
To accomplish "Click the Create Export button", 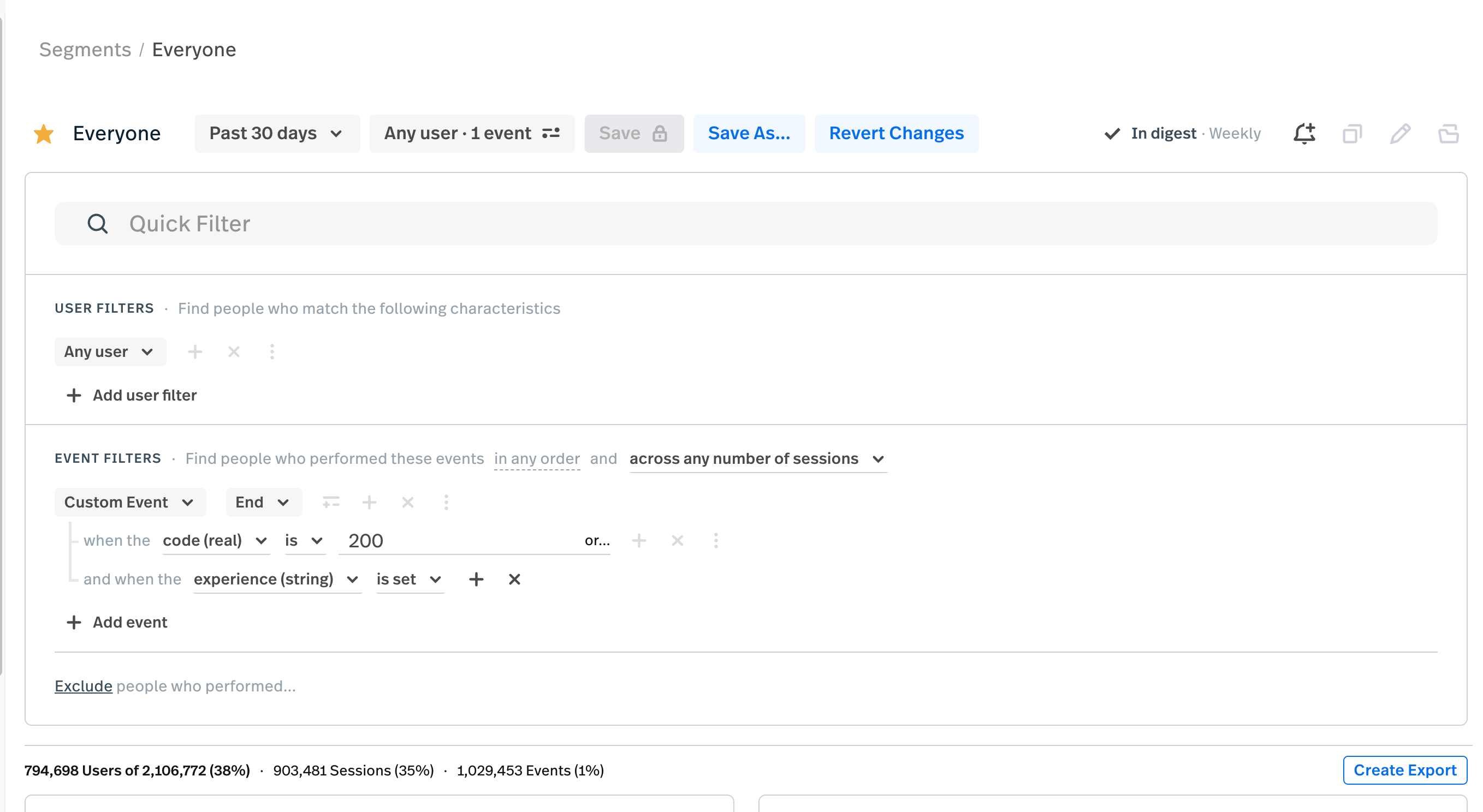I will point(1405,770).
